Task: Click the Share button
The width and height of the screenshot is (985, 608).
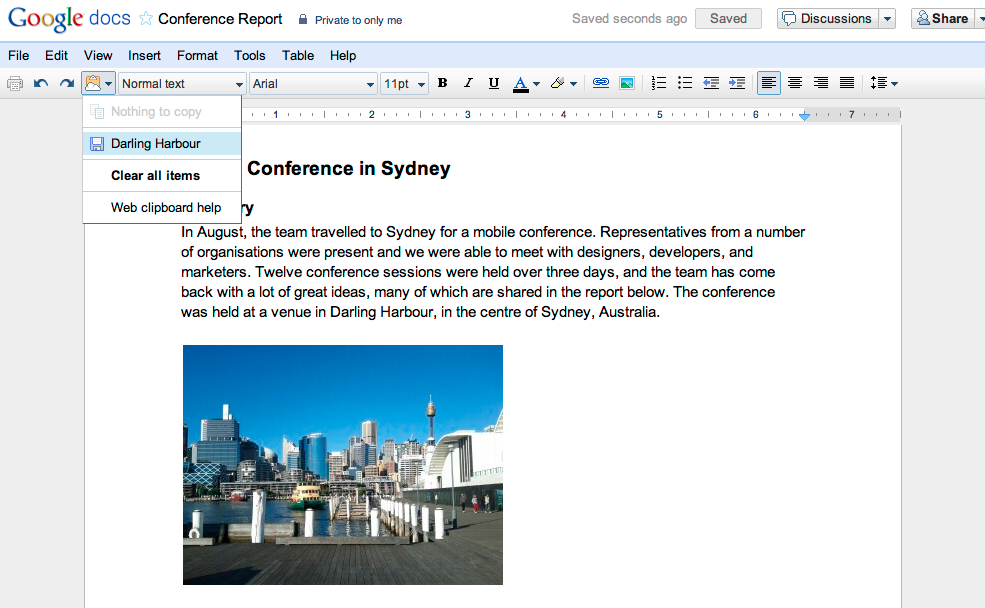Action: (x=941, y=19)
